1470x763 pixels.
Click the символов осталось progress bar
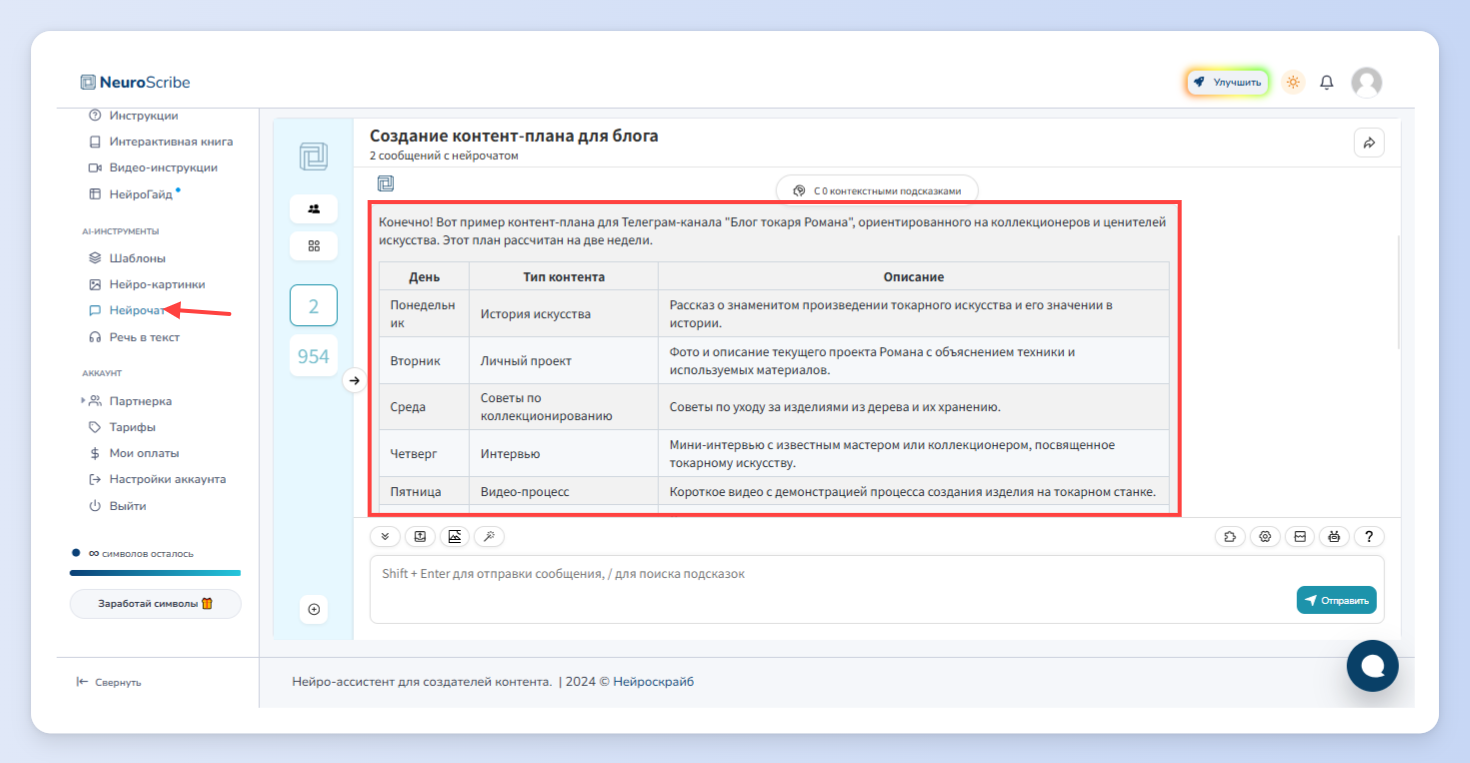[x=155, y=573]
